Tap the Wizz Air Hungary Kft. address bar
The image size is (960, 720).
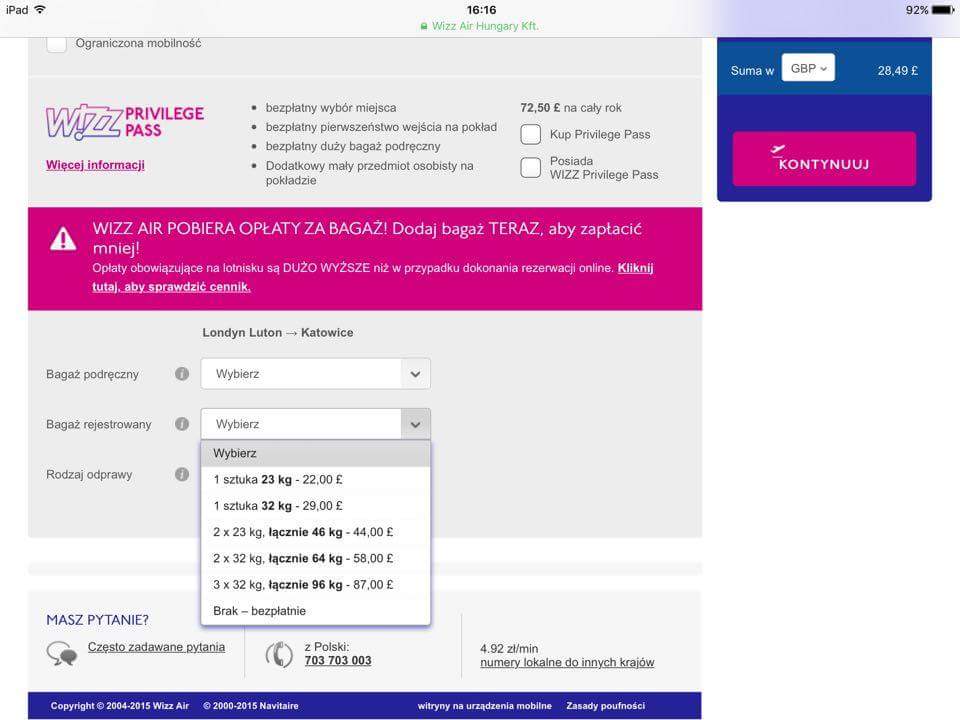[x=479, y=26]
